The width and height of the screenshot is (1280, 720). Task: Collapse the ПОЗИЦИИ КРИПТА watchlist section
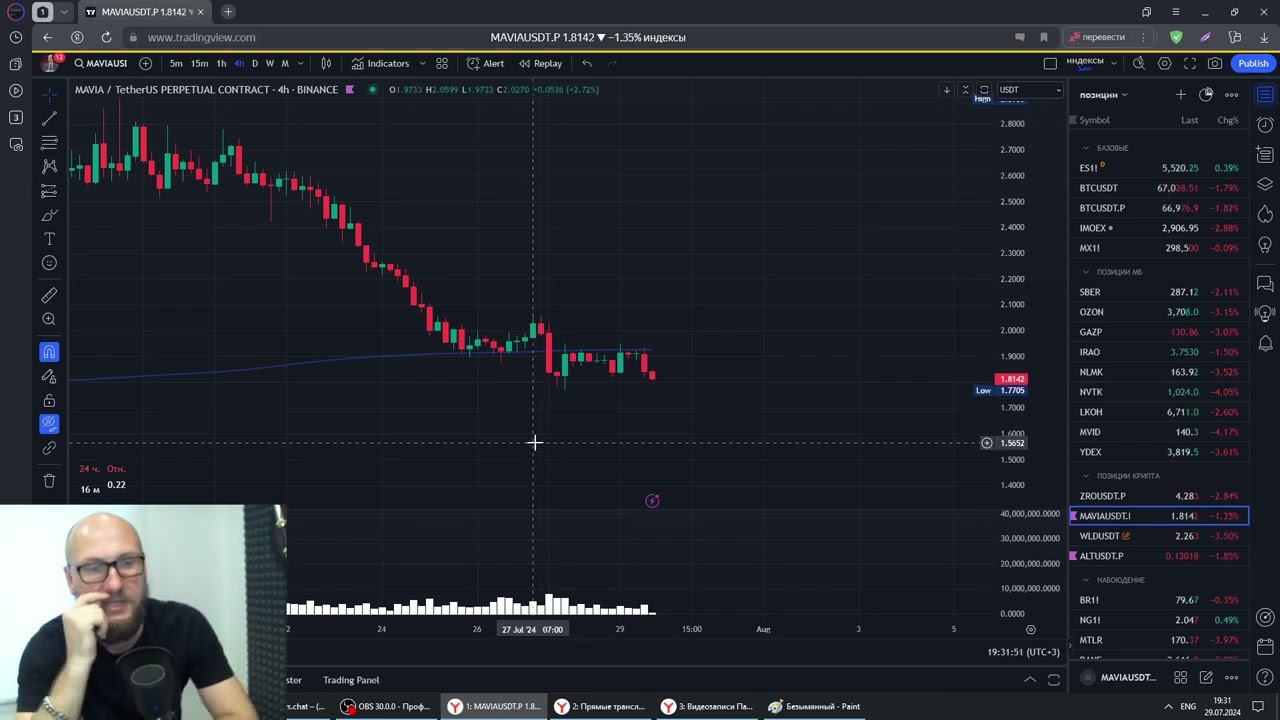[1086, 476]
